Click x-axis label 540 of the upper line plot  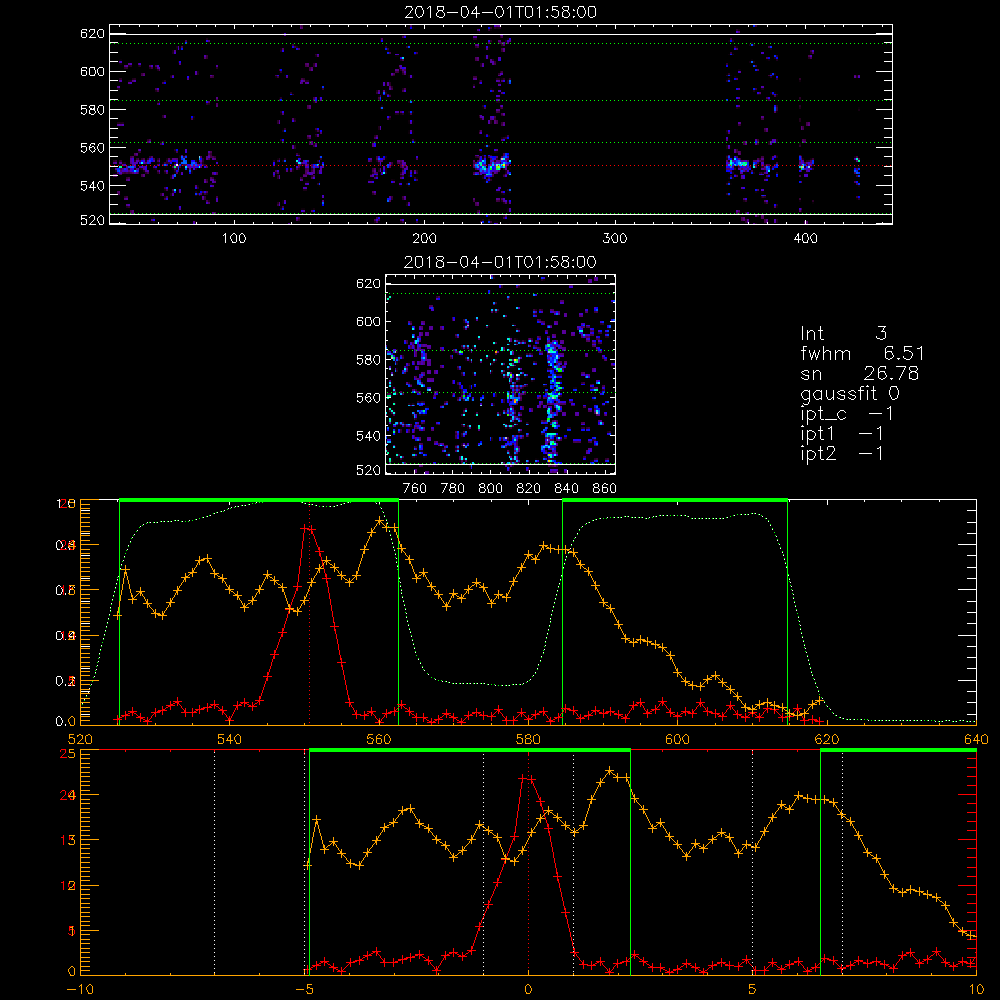pyautogui.click(x=230, y=739)
